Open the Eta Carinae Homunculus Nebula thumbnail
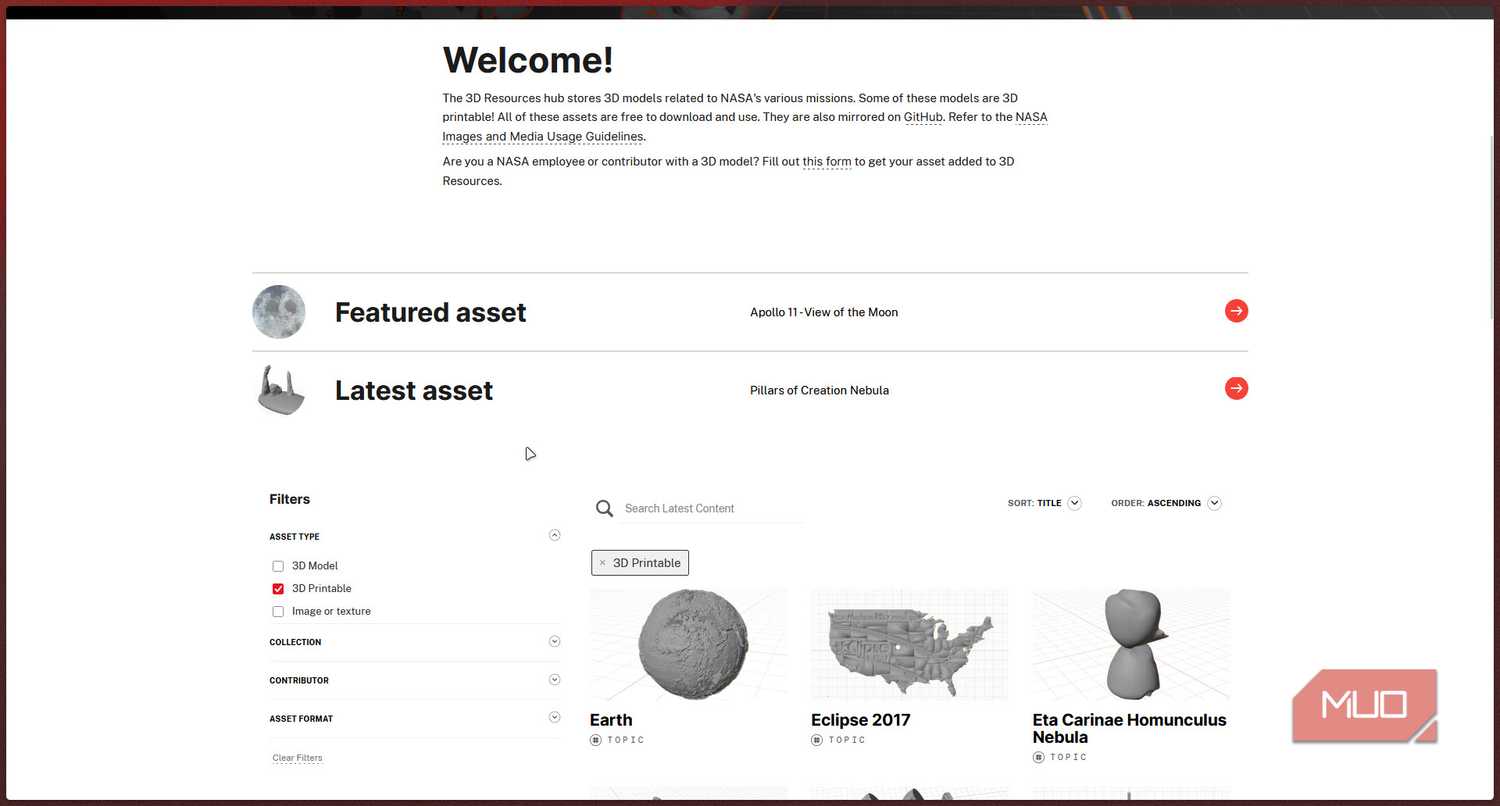 [1131, 644]
